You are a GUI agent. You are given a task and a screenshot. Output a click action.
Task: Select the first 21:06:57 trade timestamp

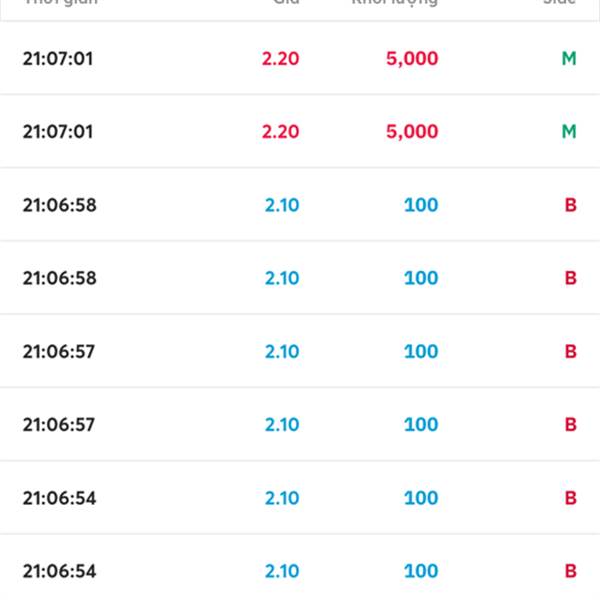pos(60,351)
